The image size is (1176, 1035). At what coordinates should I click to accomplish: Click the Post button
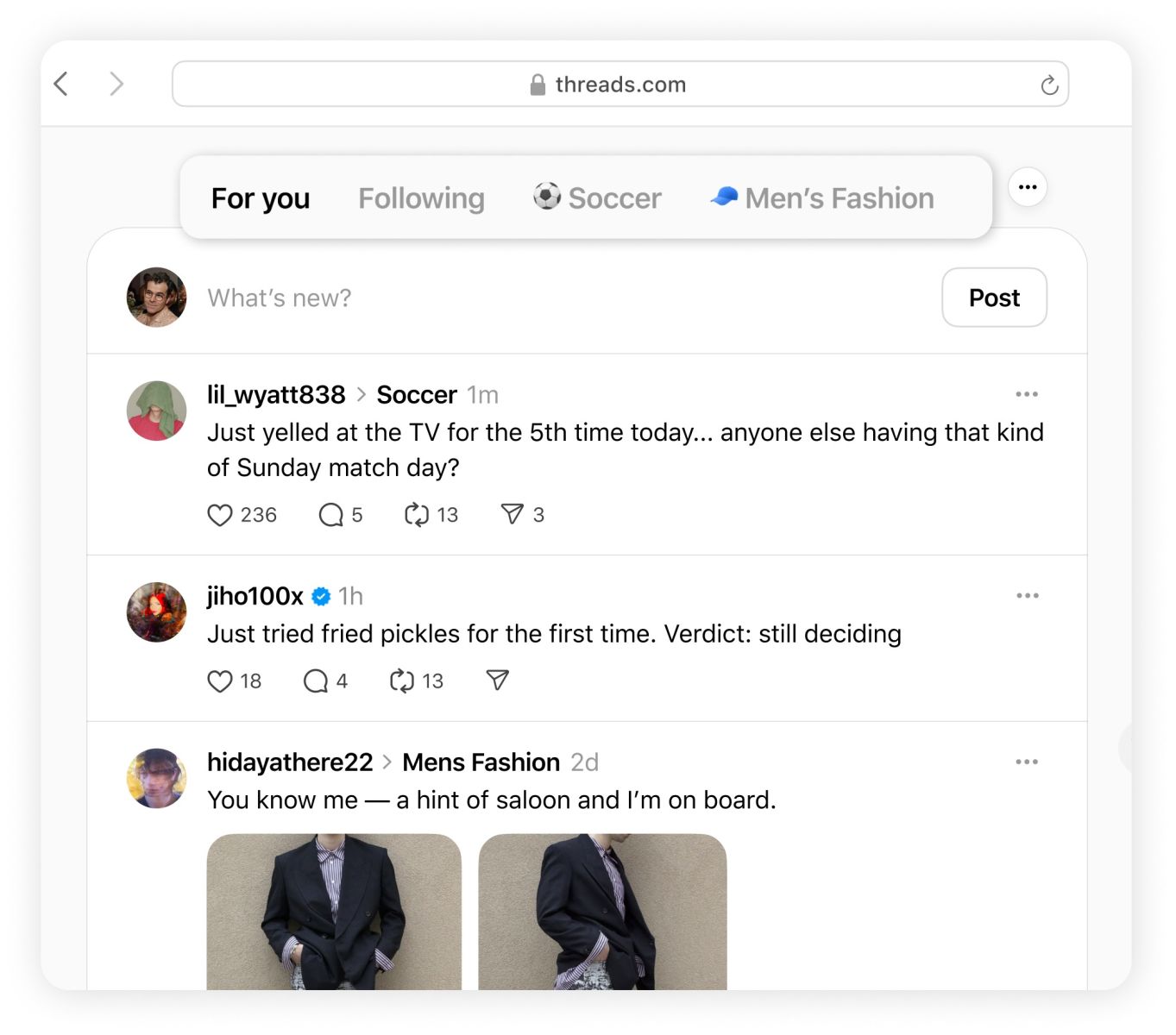click(994, 298)
